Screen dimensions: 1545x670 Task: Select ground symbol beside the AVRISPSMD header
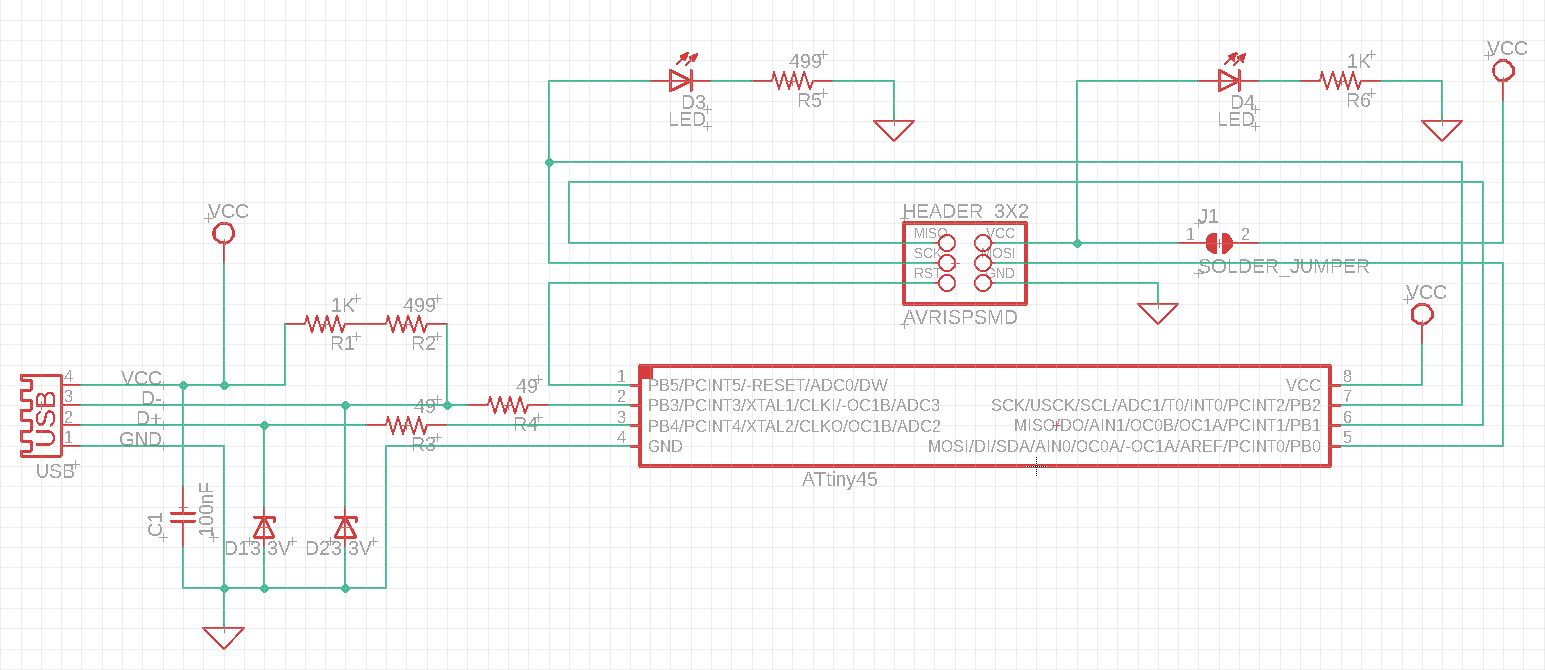coord(1158,313)
